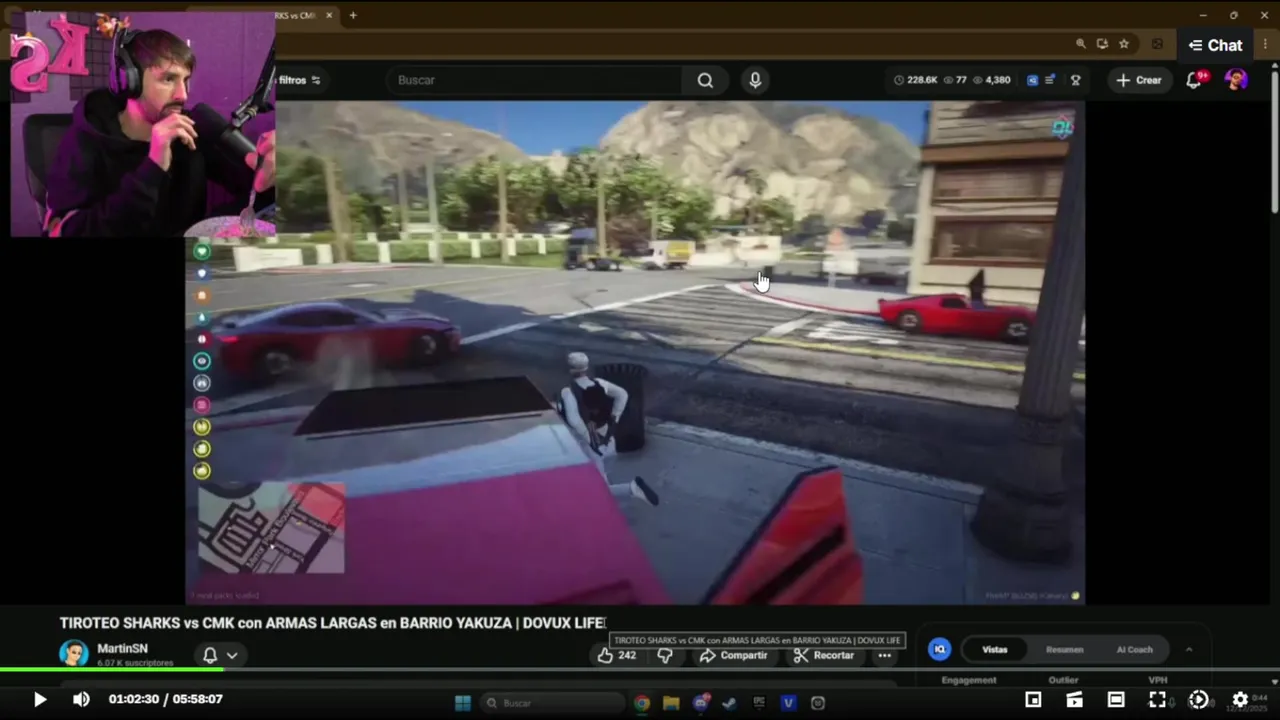Select the Vistas tab in extension panel
The height and width of the screenshot is (720, 1280).
[995, 649]
